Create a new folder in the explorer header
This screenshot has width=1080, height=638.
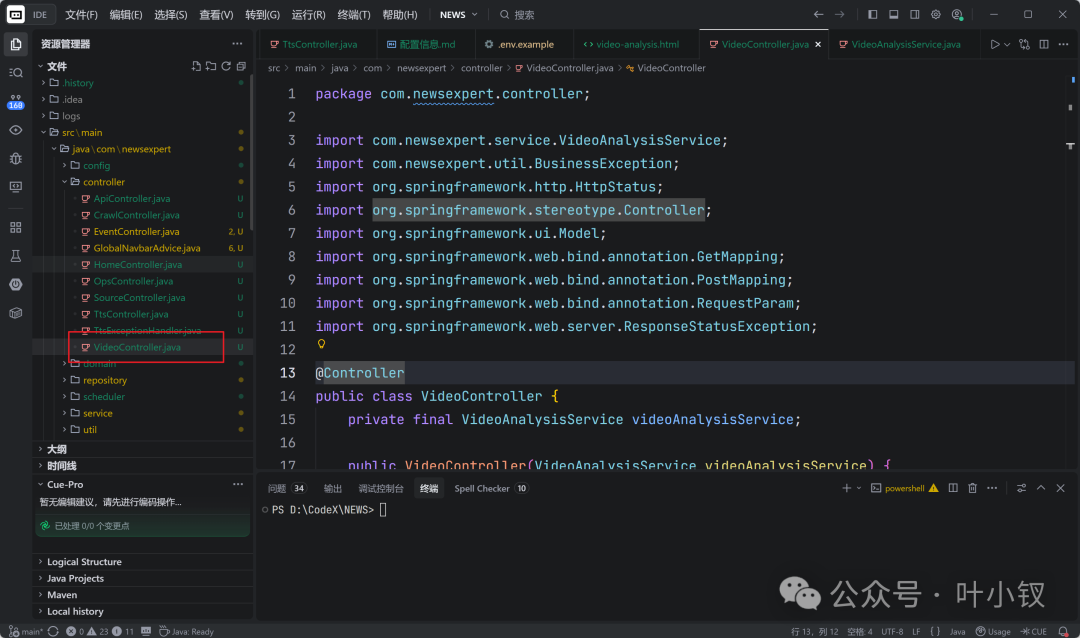211,66
